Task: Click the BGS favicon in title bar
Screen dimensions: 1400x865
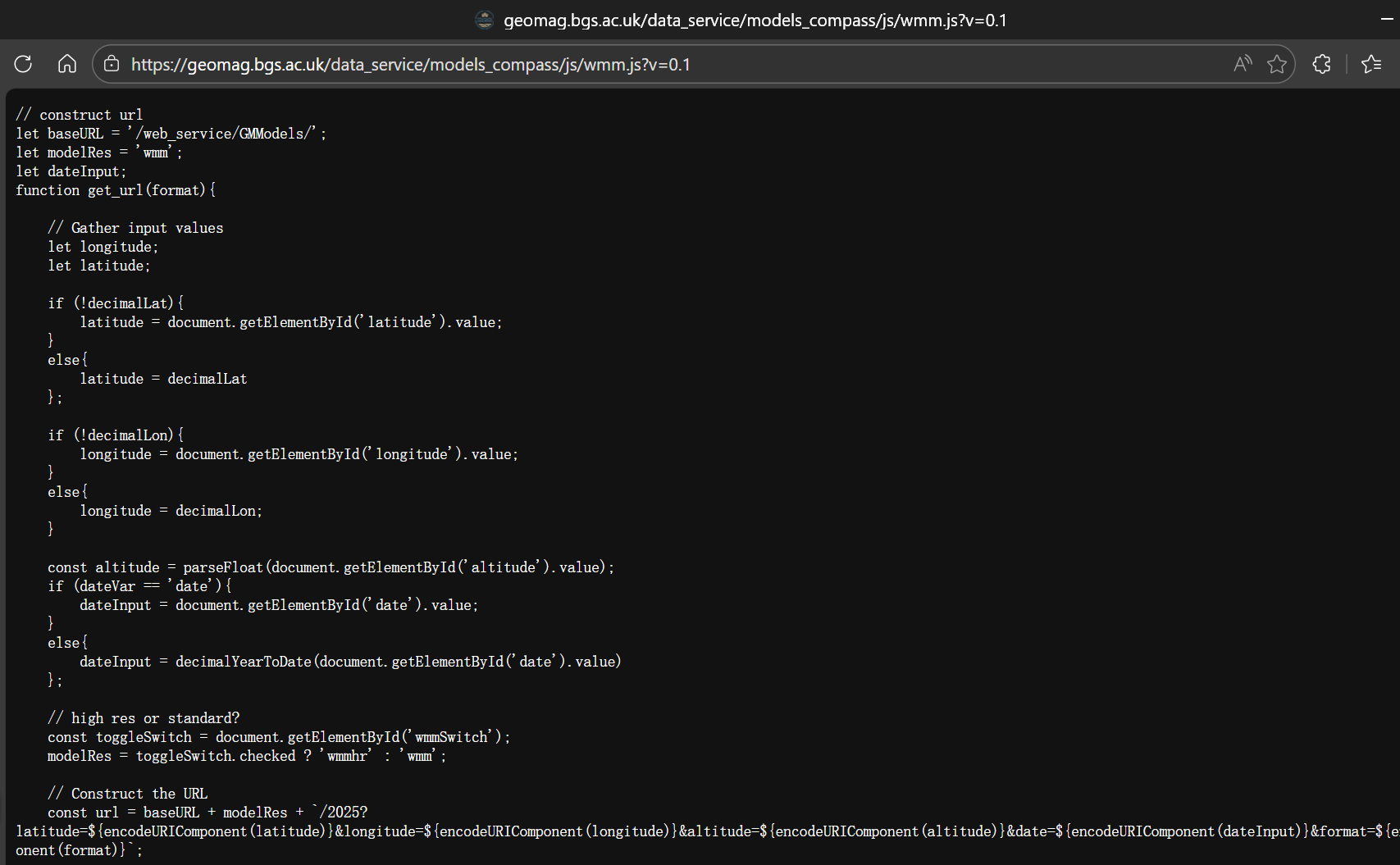Action: [x=485, y=20]
